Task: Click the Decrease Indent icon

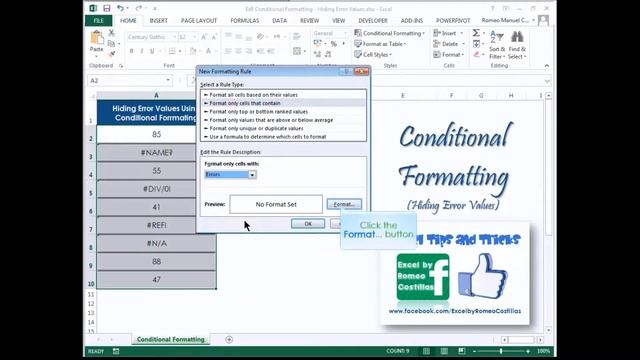Action: pos(260,51)
